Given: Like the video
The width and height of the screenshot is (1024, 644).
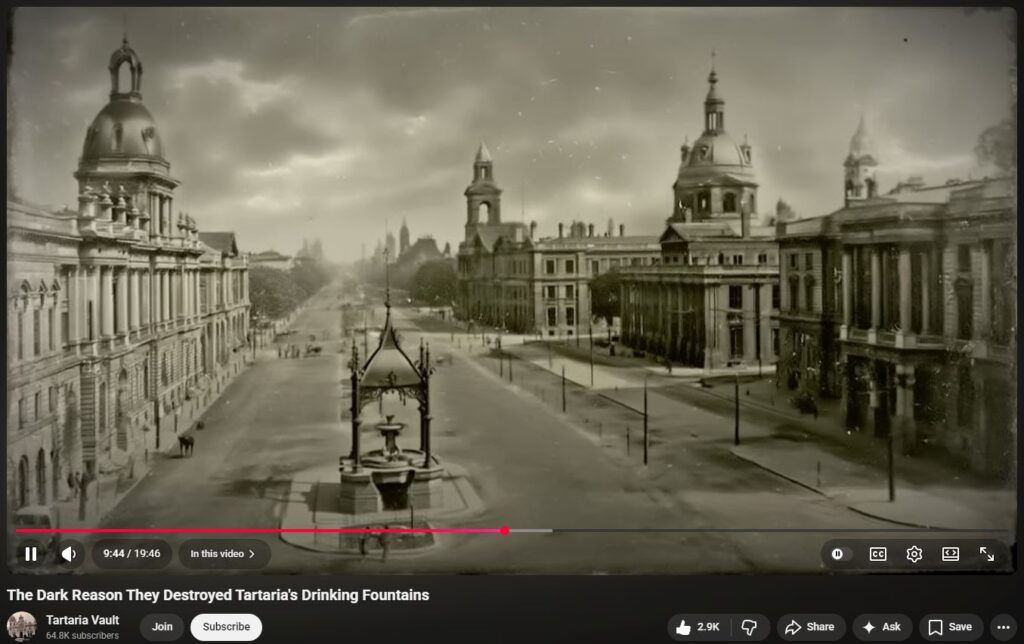Looking at the screenshot, I should click(698, 627).
